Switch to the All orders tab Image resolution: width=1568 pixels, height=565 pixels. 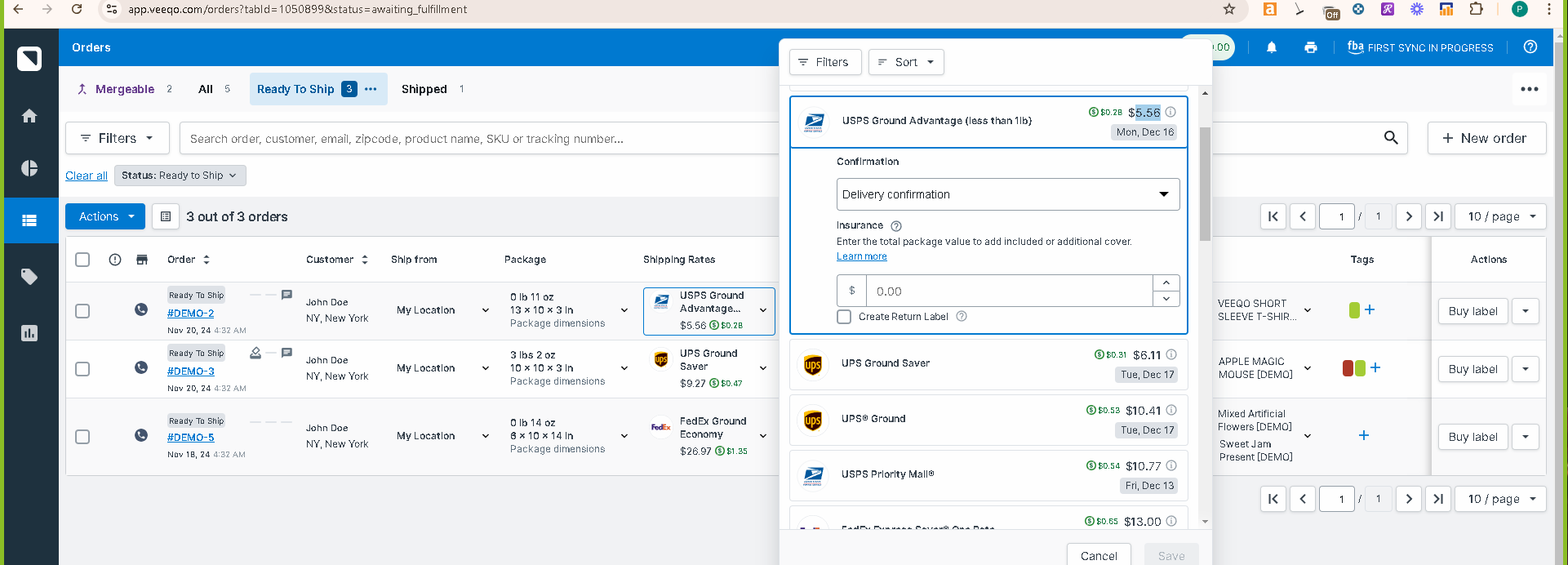pos(214,89)
